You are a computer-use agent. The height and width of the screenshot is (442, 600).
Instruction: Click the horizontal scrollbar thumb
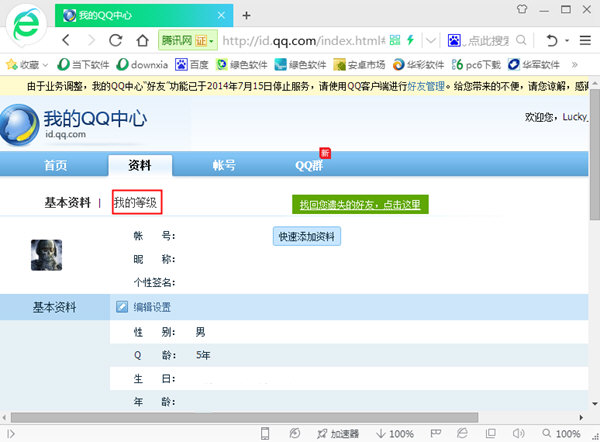click(x=245, y=417)
